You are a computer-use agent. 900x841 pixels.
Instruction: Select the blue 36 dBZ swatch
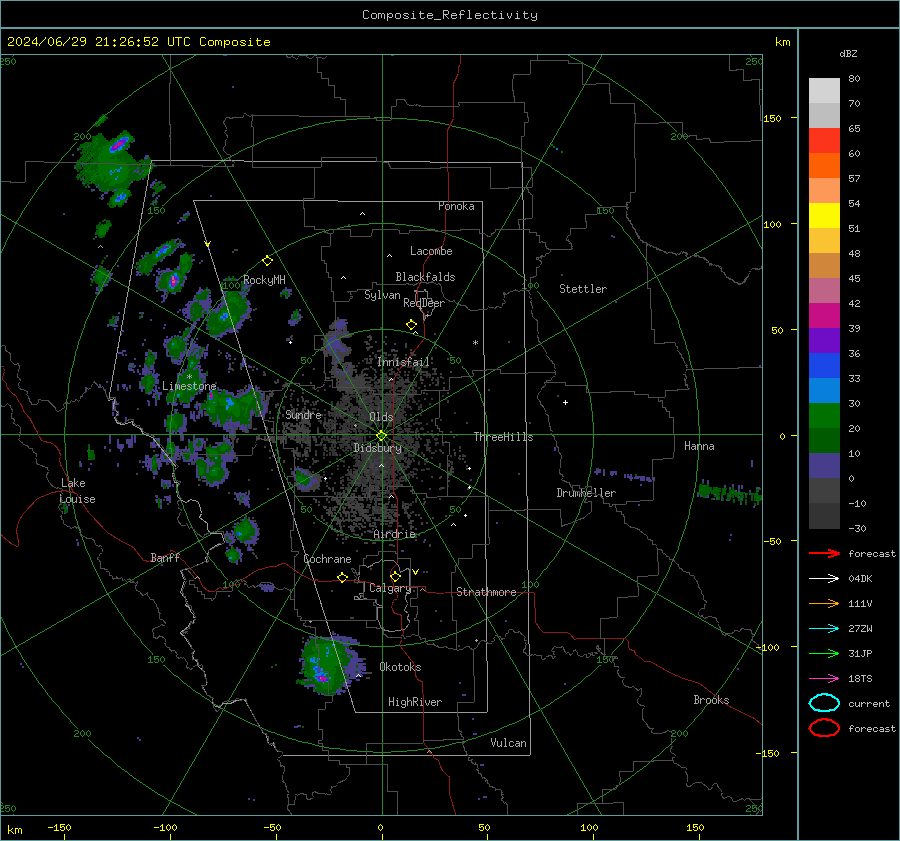tap(824, 366)
